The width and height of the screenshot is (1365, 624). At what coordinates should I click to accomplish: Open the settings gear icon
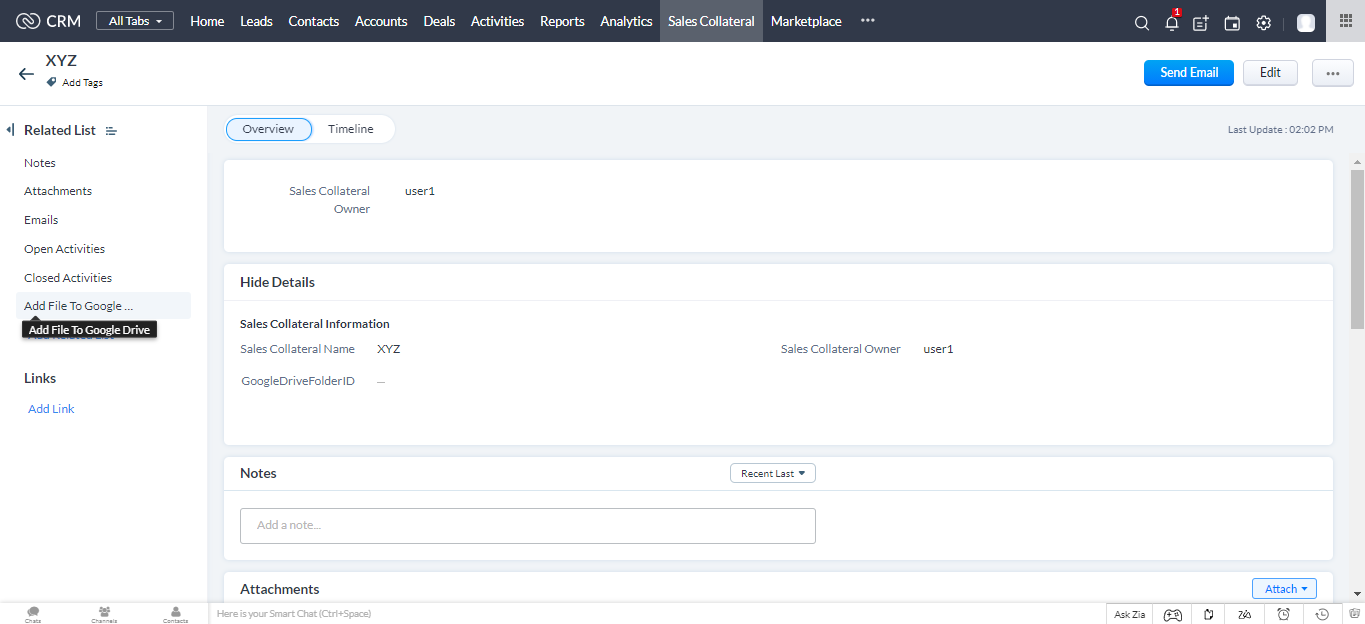1263,23
